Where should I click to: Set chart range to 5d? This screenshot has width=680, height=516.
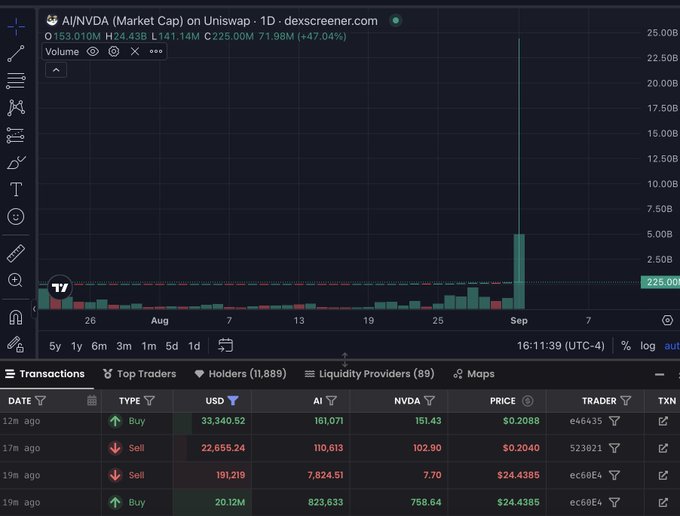(x=172, y=346)
